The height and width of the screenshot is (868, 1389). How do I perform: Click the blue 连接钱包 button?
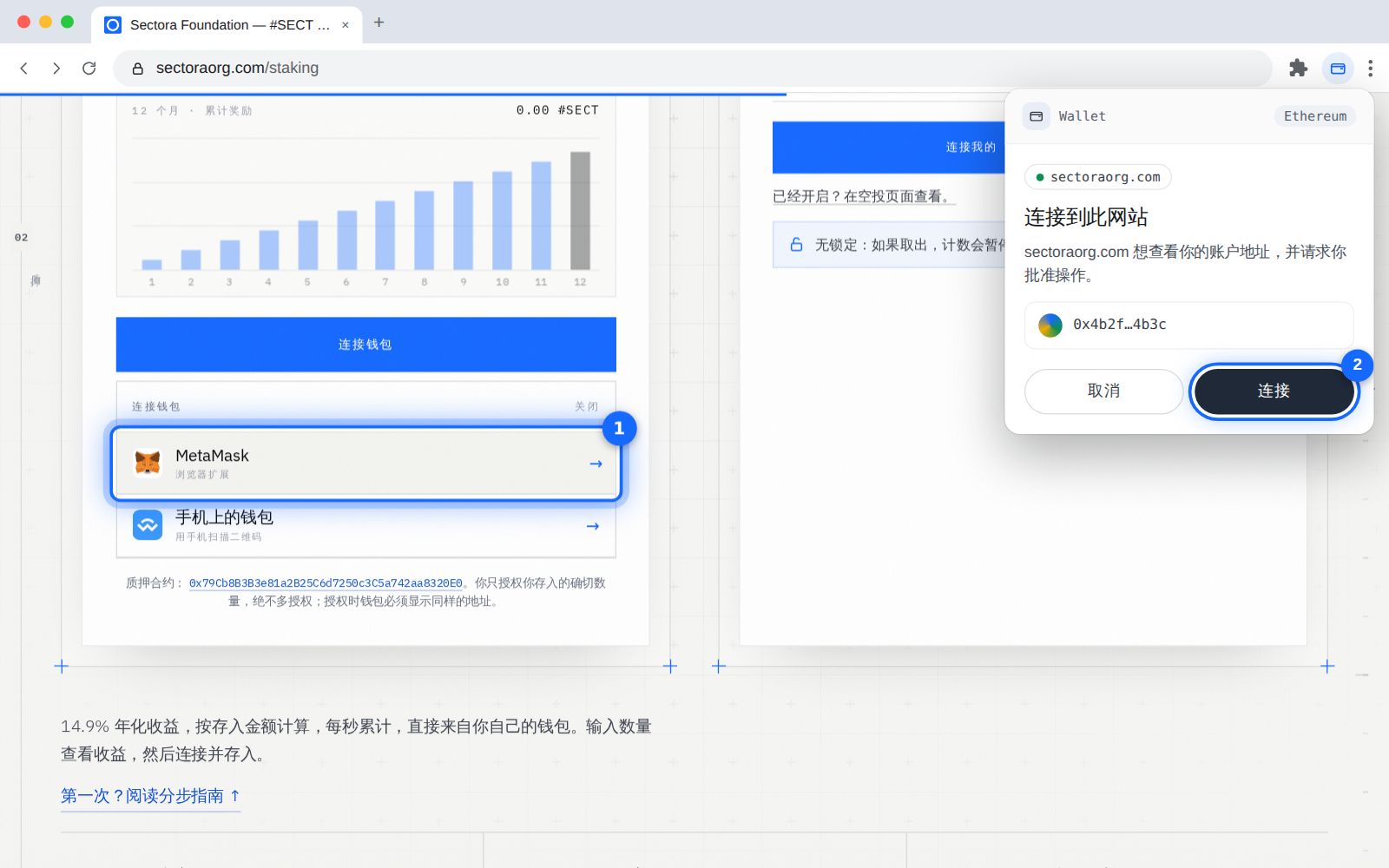[366, 345]
